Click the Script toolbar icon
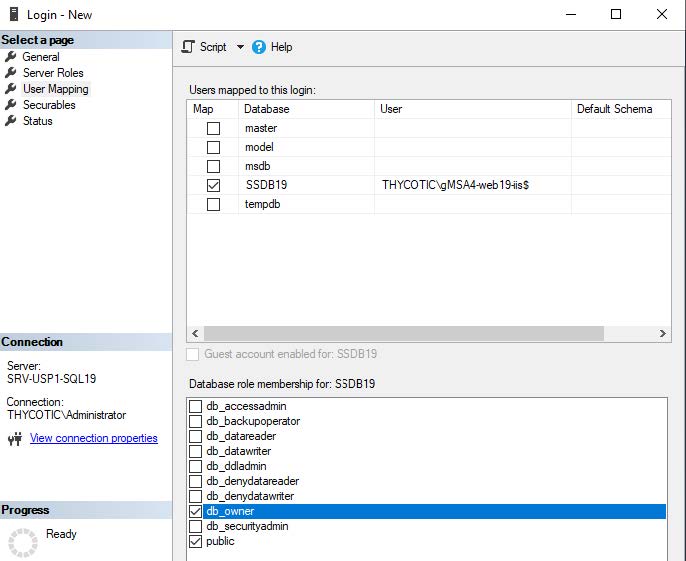Image resolution: width=686 pixels, height=561 pixels. [188, 47]
